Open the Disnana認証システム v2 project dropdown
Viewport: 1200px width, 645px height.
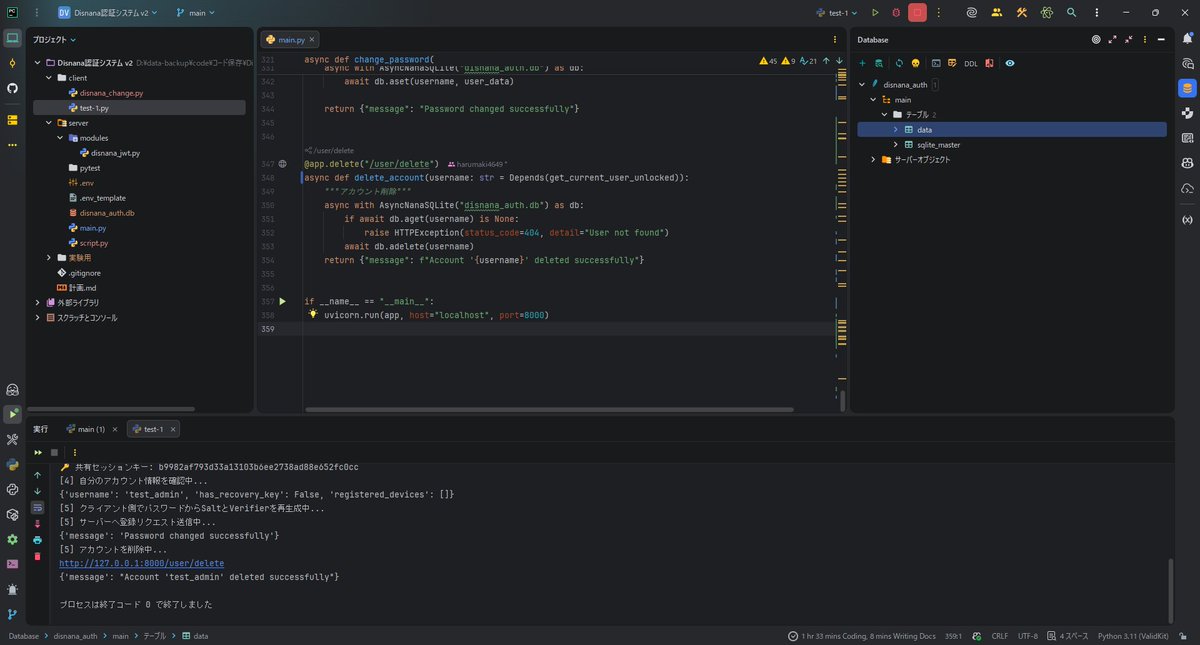click(108, 13)
